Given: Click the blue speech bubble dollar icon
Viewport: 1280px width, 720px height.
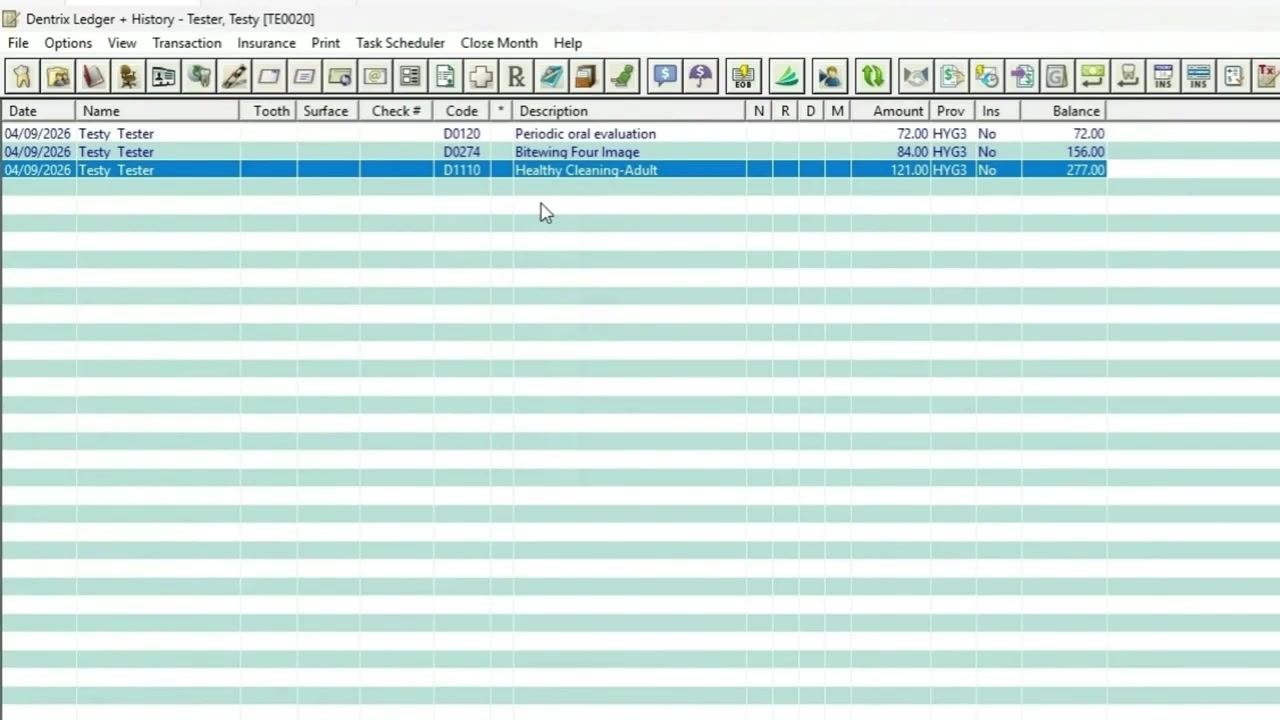Looking at the screenshot, I should click(665, 76).
